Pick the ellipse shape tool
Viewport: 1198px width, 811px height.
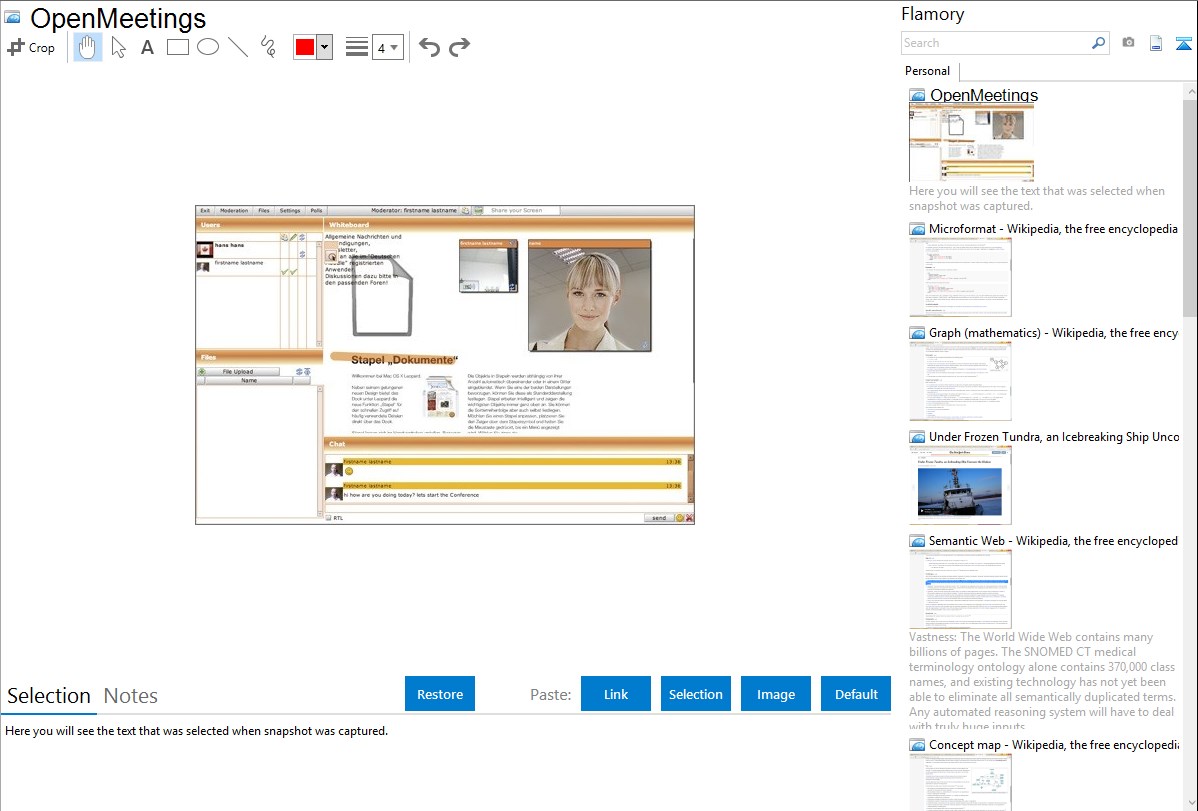pos(208,47)
